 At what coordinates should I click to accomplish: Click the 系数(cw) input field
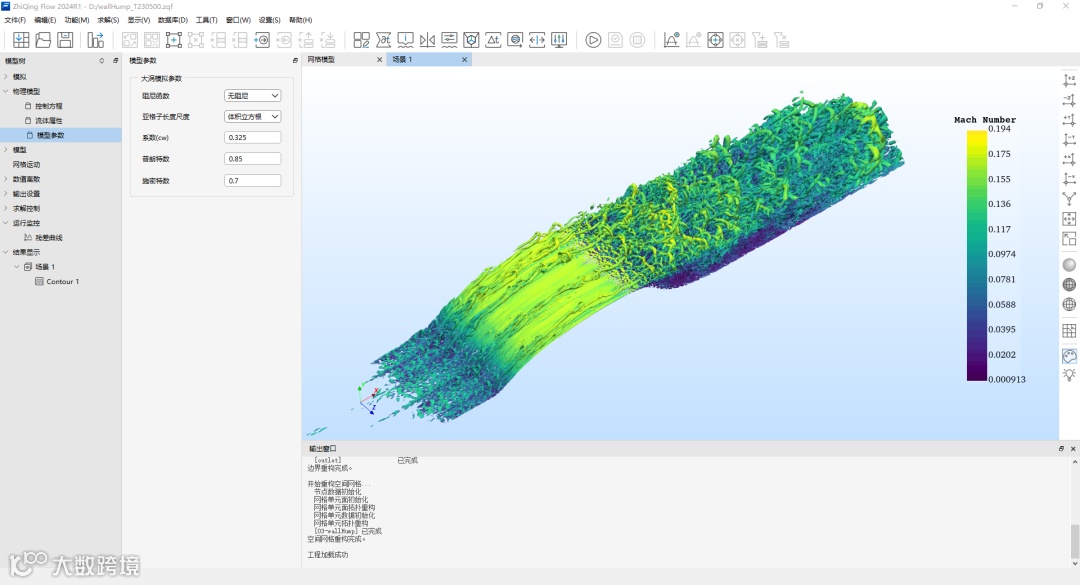pos(252,137)
